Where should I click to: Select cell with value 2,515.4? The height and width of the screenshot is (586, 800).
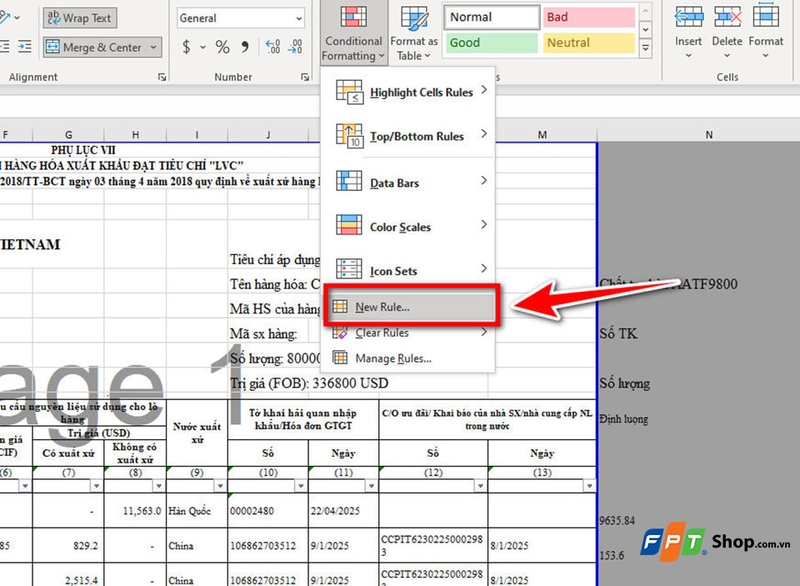tap(68, 577)
